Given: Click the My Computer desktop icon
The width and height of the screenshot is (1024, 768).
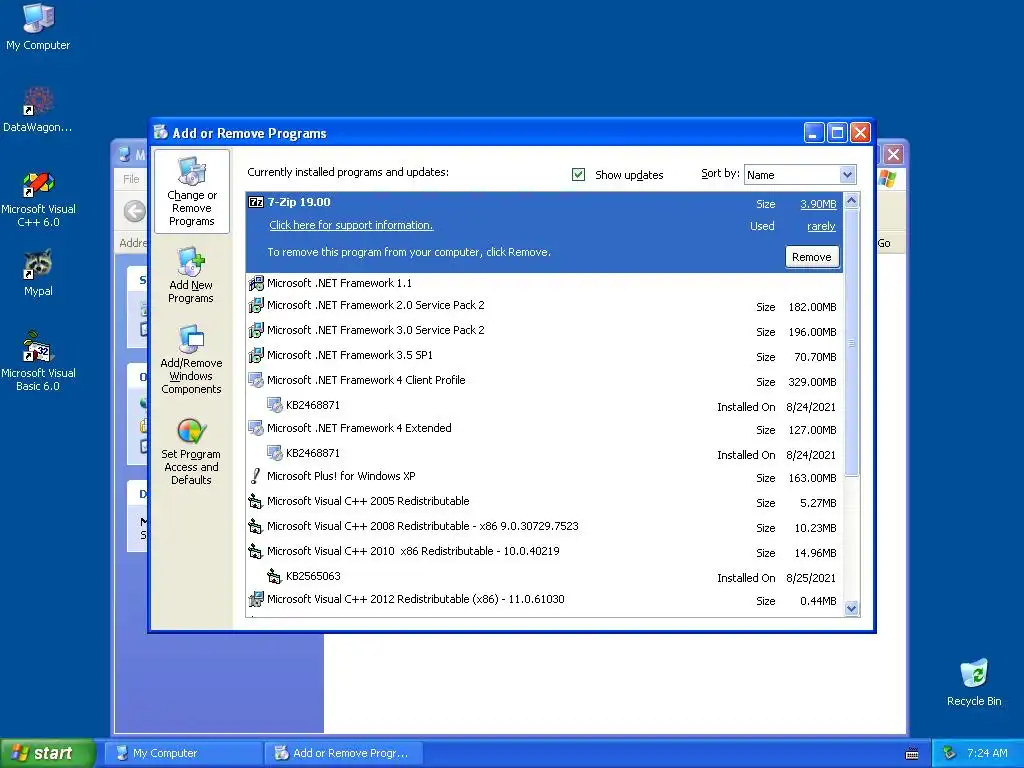Looking at the screenshot, I should [38, 18].
